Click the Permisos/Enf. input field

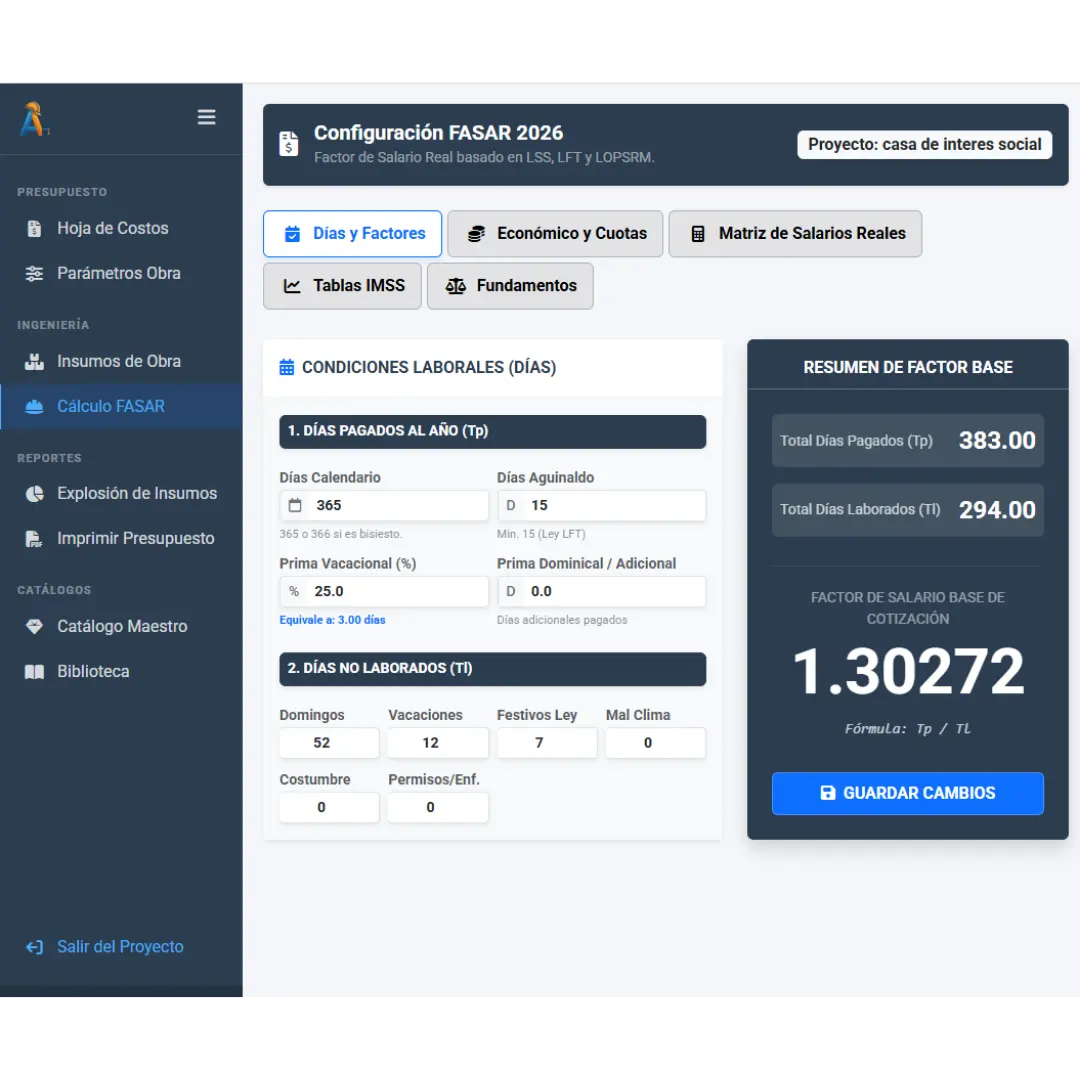tap(438, 807)
